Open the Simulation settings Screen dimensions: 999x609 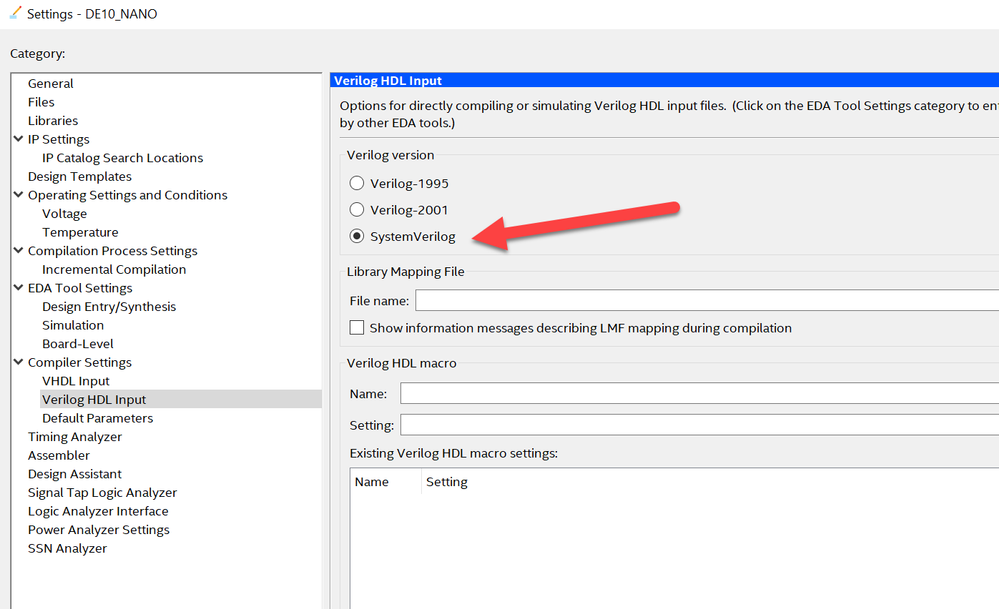click(73, 325)
